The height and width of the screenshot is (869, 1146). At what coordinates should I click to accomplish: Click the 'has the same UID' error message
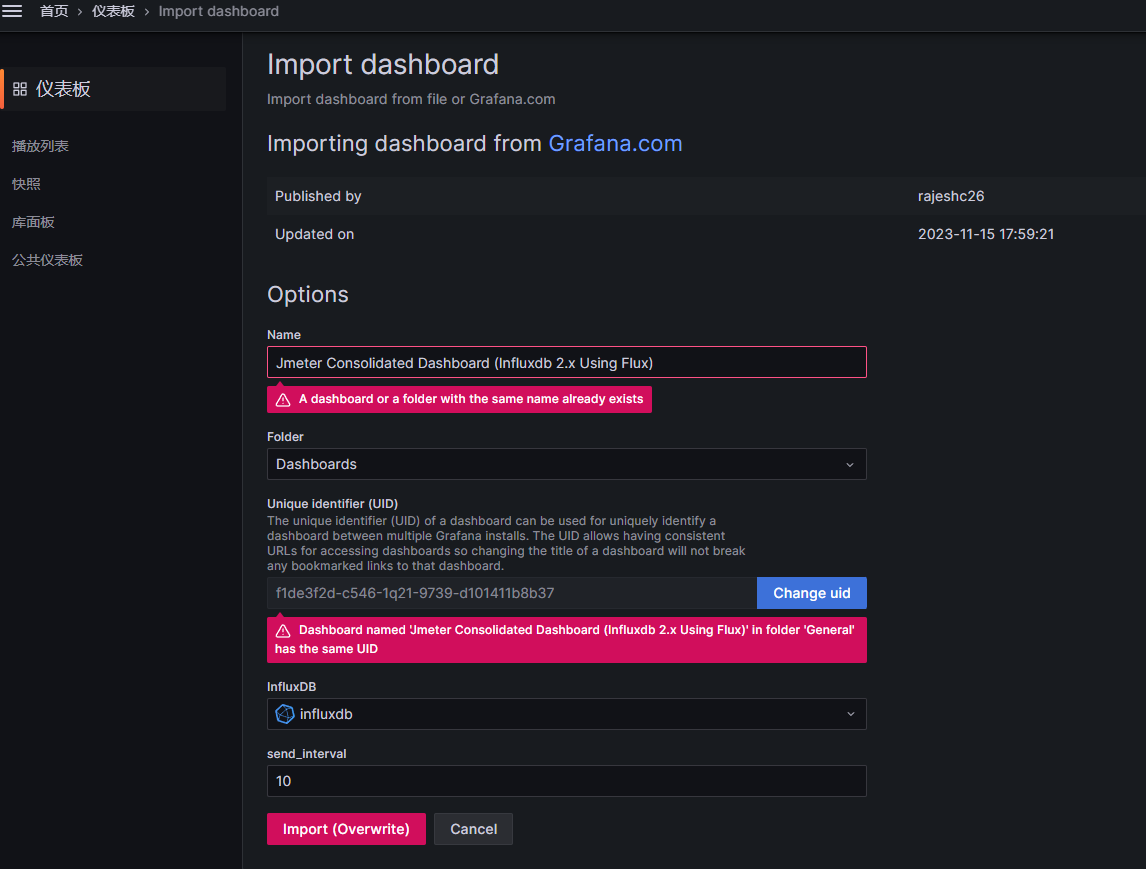pyautogui.click(x=566, y=640)
